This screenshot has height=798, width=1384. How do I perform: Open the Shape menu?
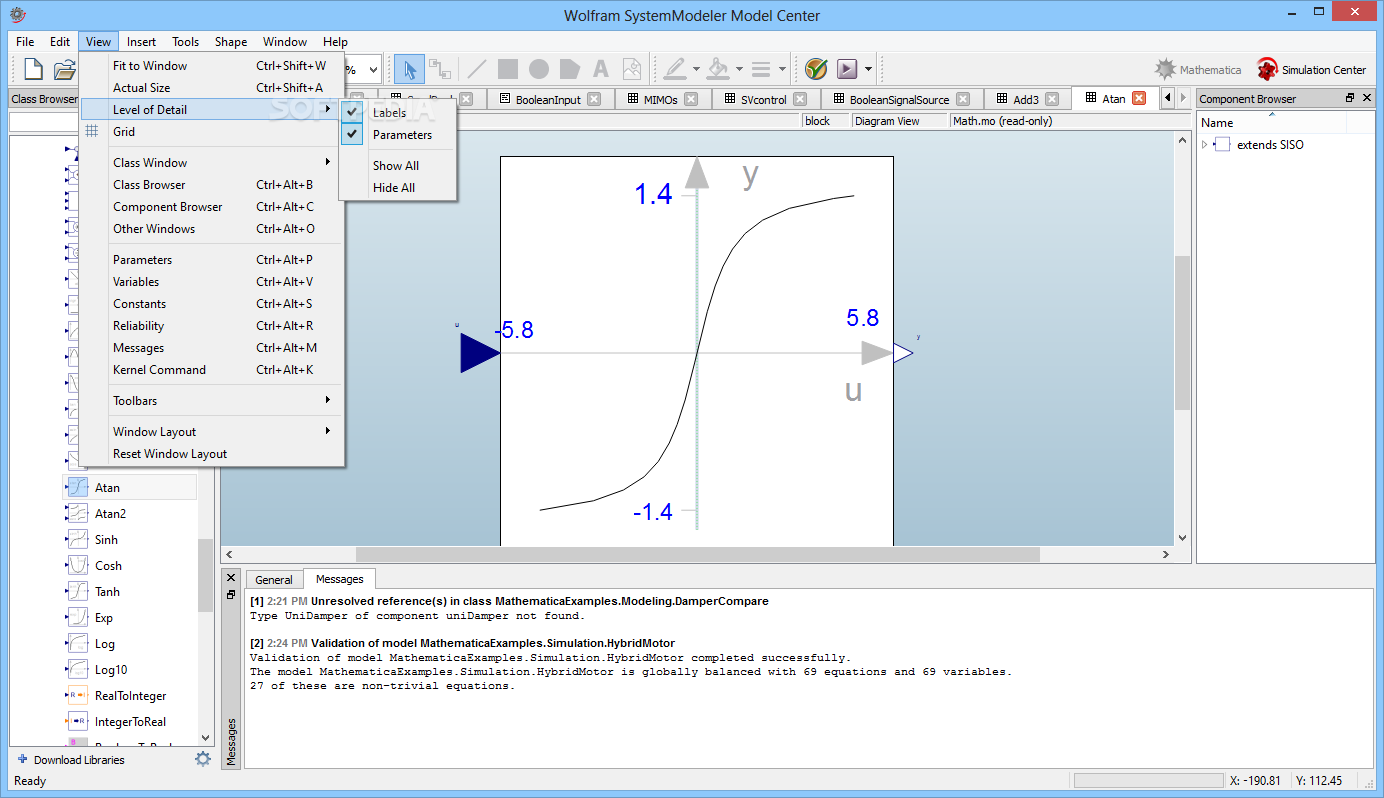click(x=231, y=41)
